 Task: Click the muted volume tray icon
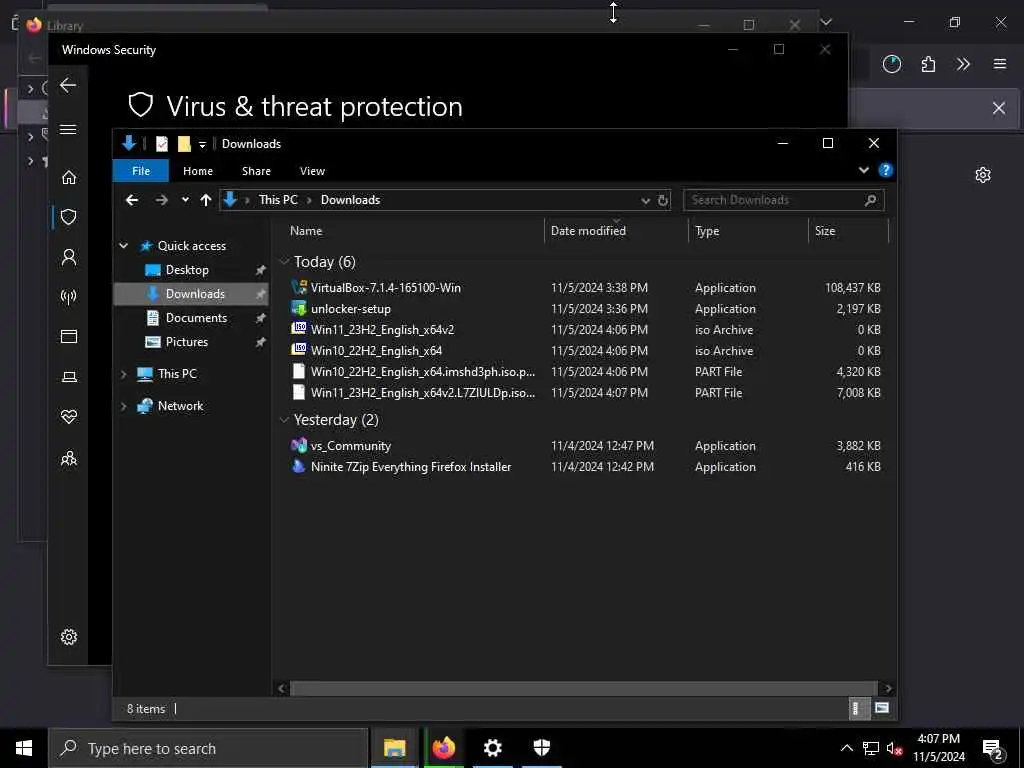tap(894, 748)
